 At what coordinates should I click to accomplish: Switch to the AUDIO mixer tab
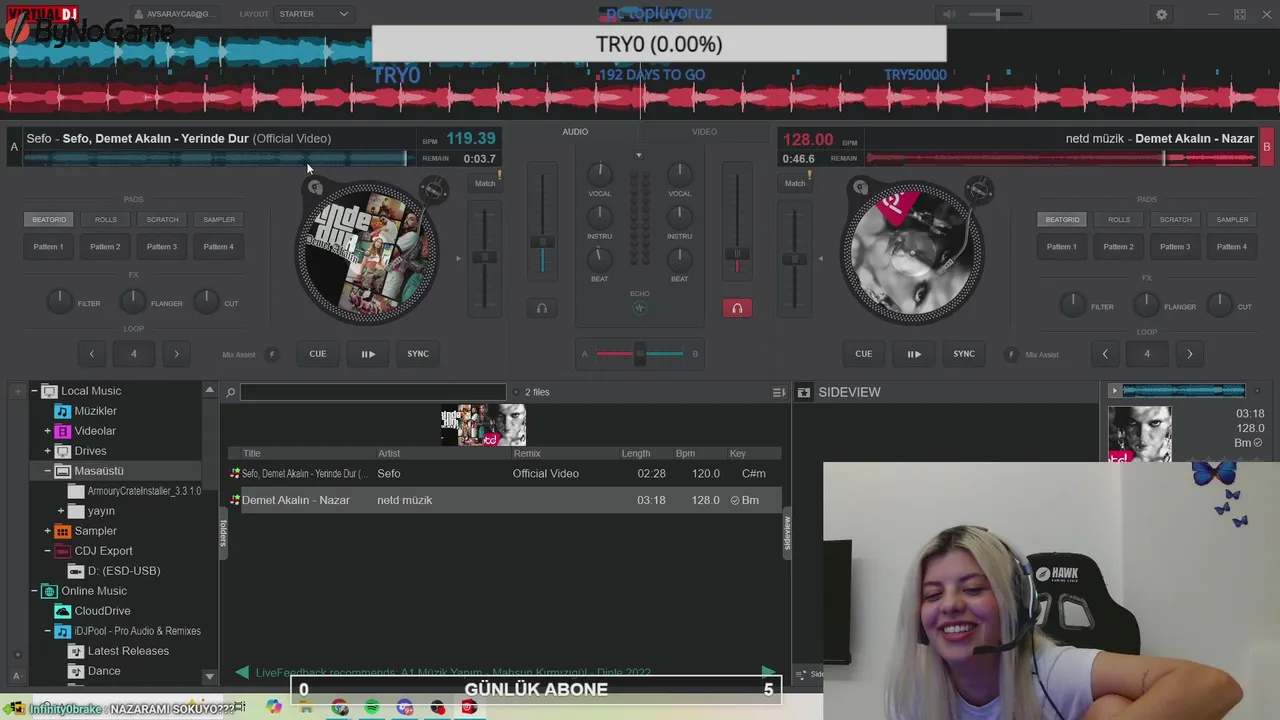tap(575, 132)
